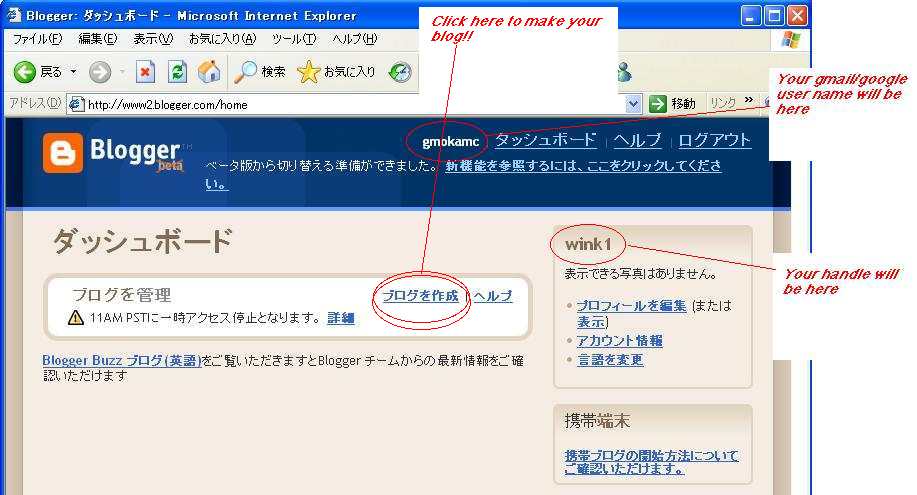
Task: Open Forward button history dropdown arrow
Action: pos(122,72)
